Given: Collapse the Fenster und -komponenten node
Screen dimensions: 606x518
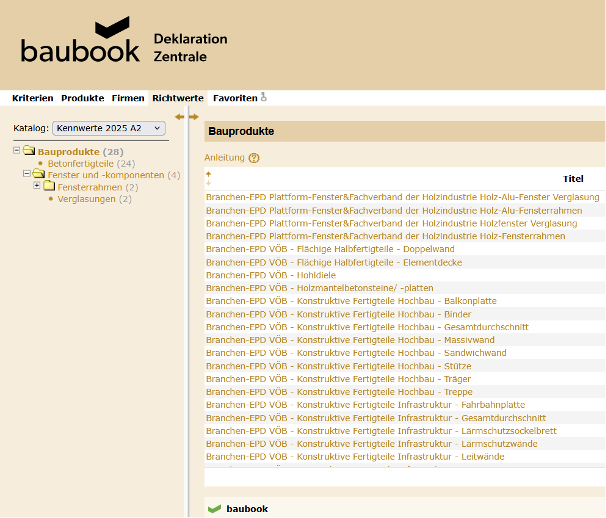Looking at the screenshot, I should (x=27, y=174).
